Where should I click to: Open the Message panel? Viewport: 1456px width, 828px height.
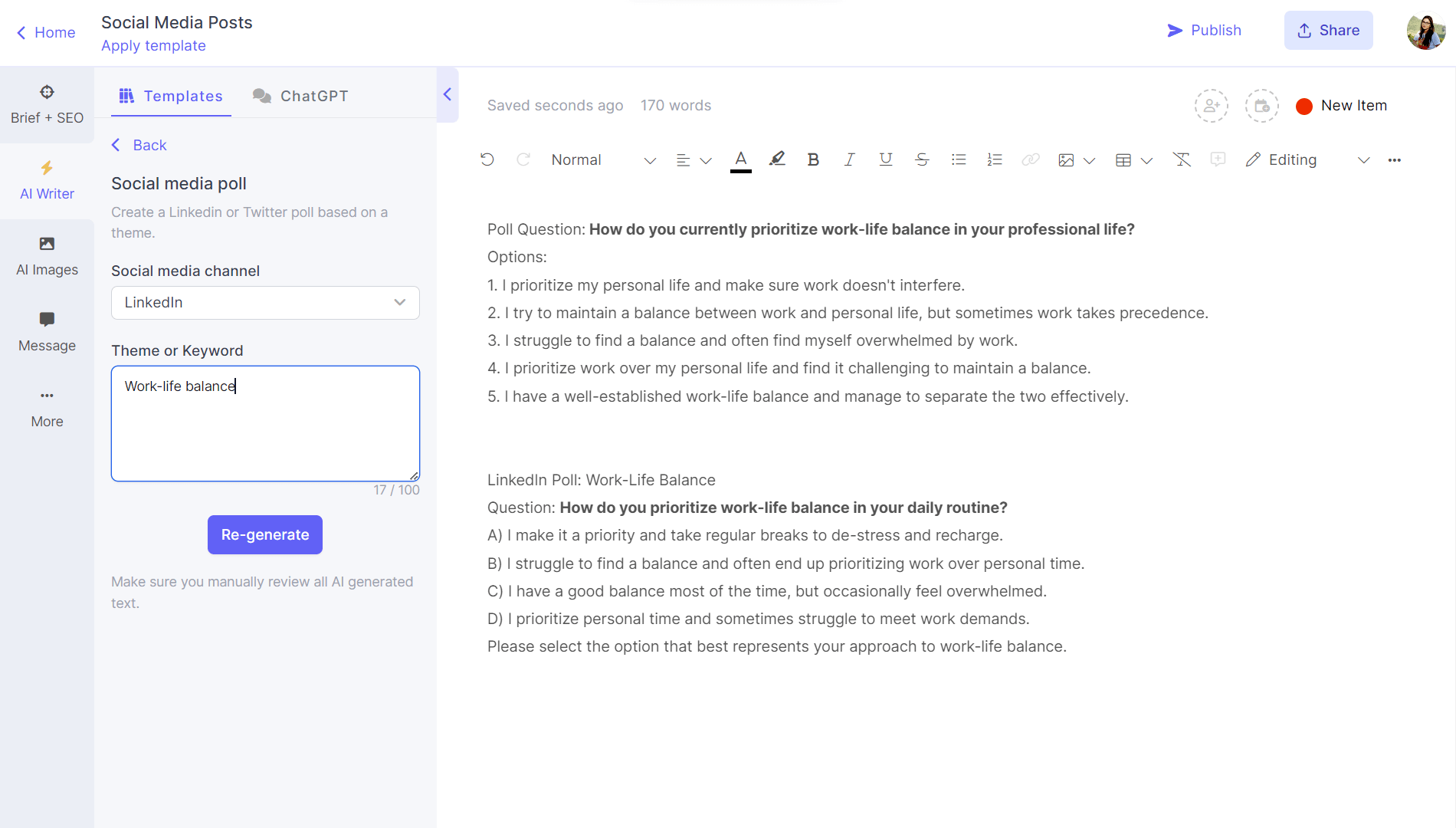point(47,333)
